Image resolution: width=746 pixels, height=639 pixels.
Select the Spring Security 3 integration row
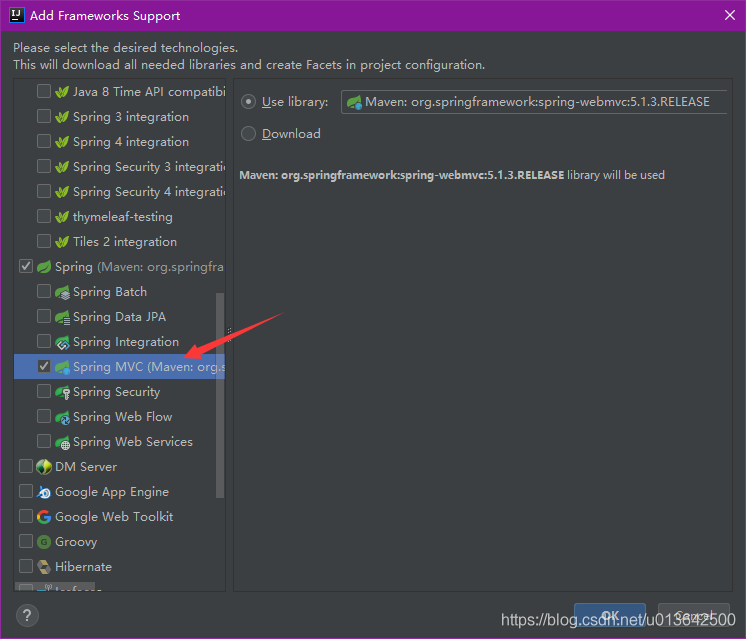click(x=120, y=167)
